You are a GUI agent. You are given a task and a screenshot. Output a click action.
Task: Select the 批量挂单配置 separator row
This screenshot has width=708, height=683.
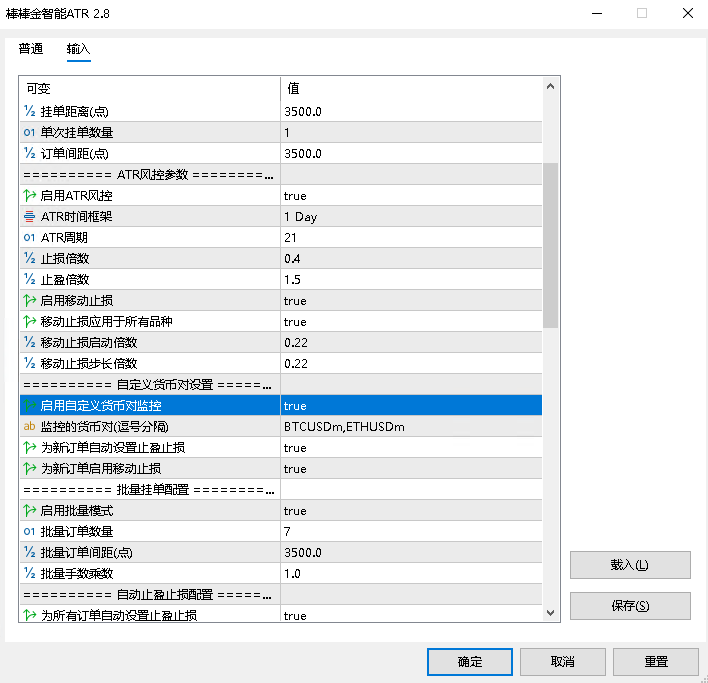[281, 489]
